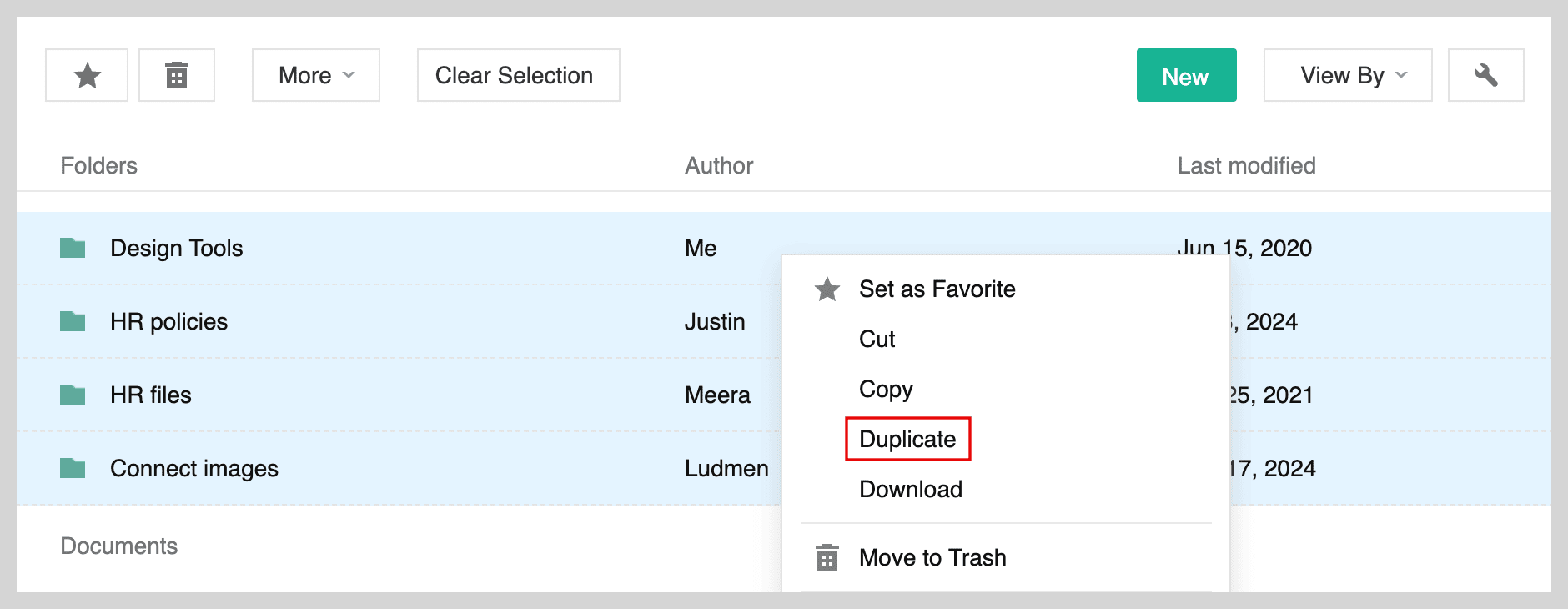Click the star icon beside Set as Favorite

(x=827, y=289)
